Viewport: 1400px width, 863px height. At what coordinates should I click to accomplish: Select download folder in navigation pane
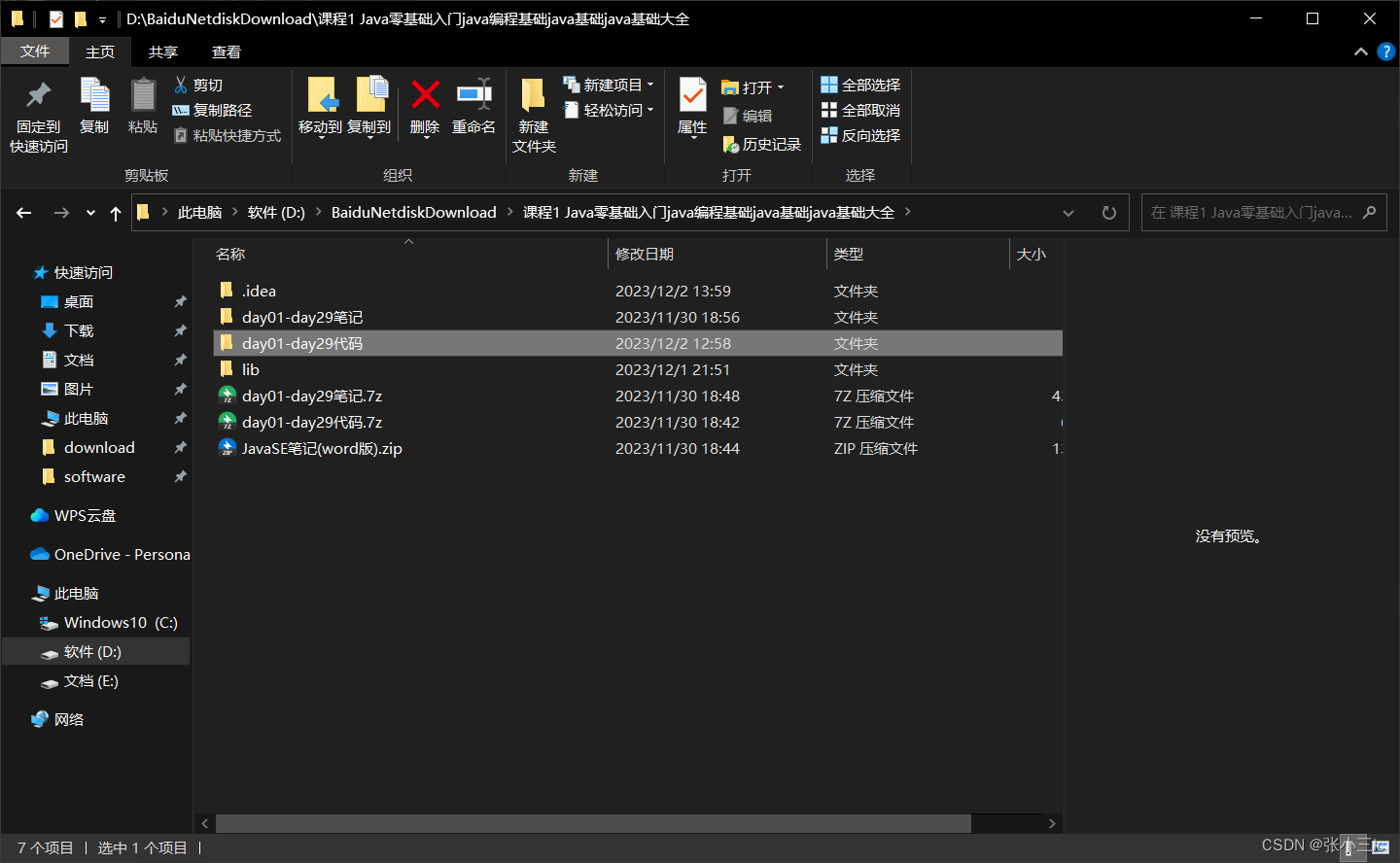pyautogui.click(x=99, y=448)
